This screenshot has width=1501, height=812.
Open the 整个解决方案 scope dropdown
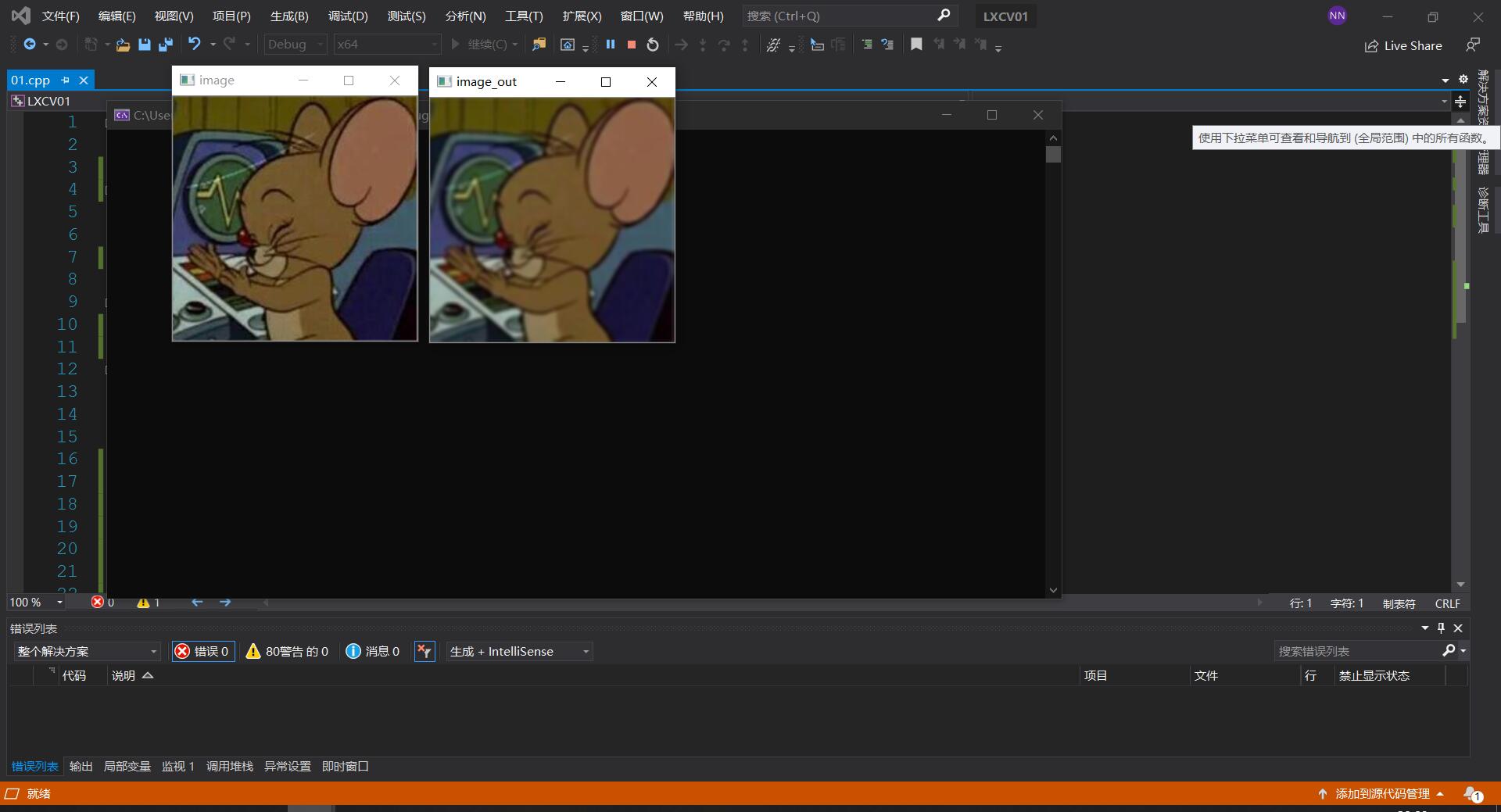pos(87,651)
